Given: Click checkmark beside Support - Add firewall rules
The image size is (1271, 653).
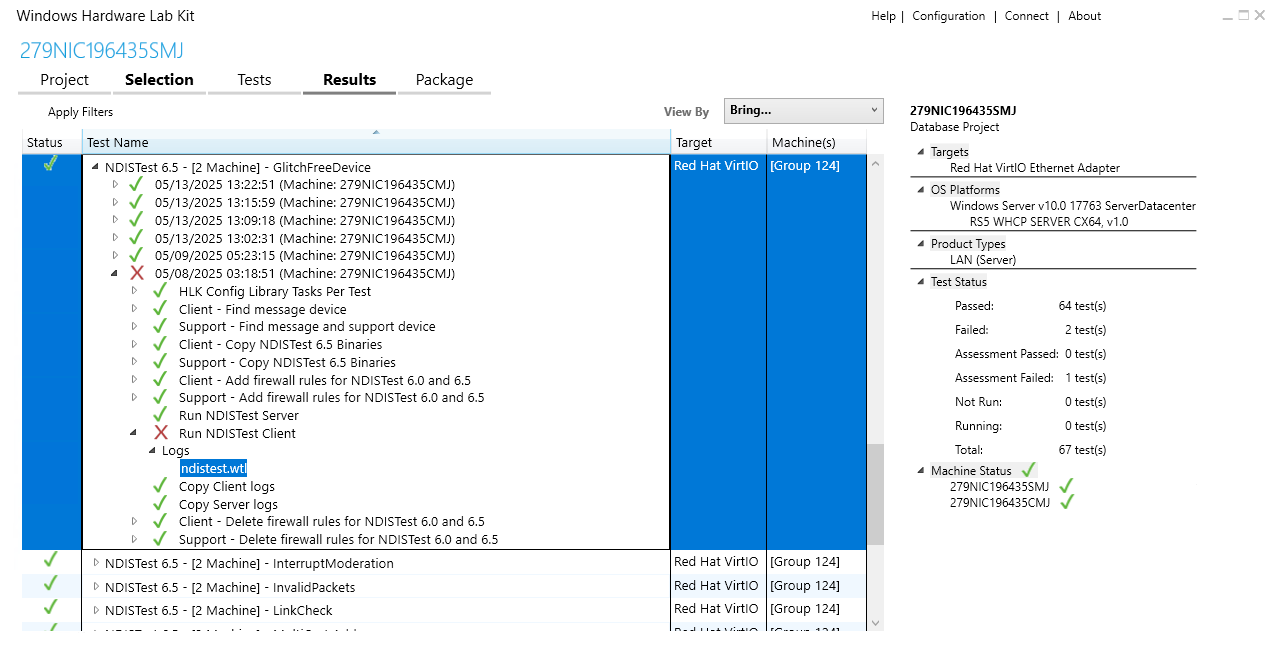Looking at the screenshot, I should tap(160, 397).
